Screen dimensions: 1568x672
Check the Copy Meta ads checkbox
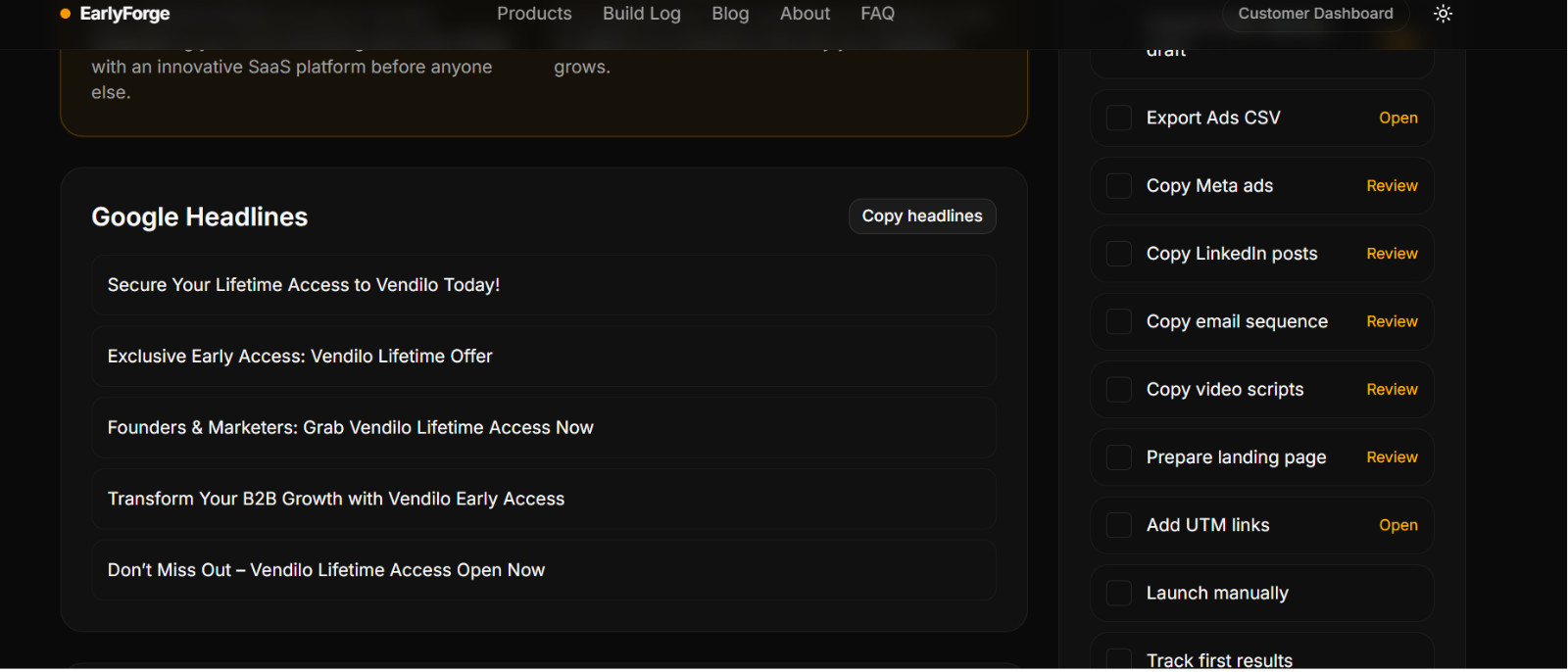coord(1119,186)
